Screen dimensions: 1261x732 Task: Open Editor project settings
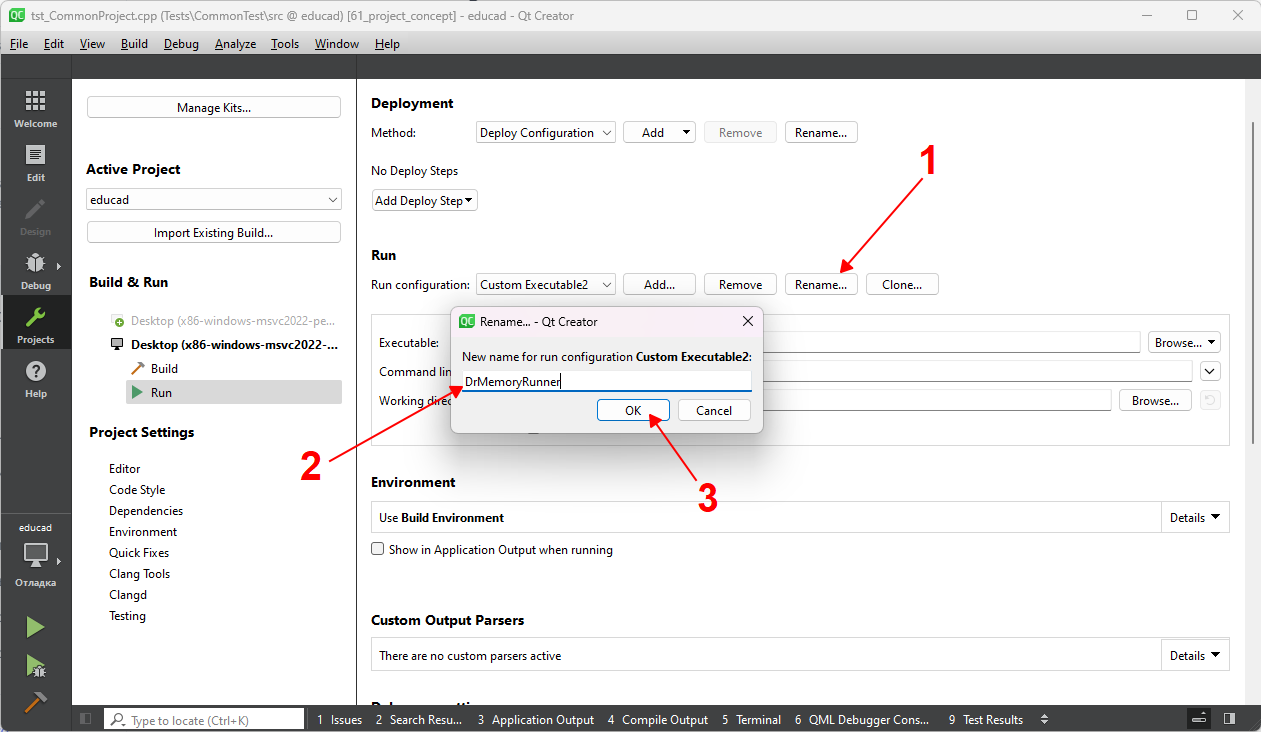tap(125, 468)
